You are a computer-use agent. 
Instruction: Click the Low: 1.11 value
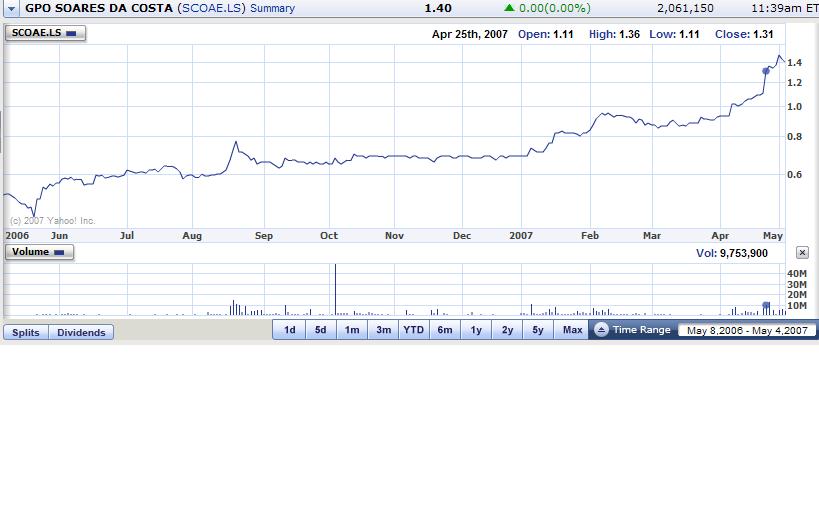tap(674, 34)
